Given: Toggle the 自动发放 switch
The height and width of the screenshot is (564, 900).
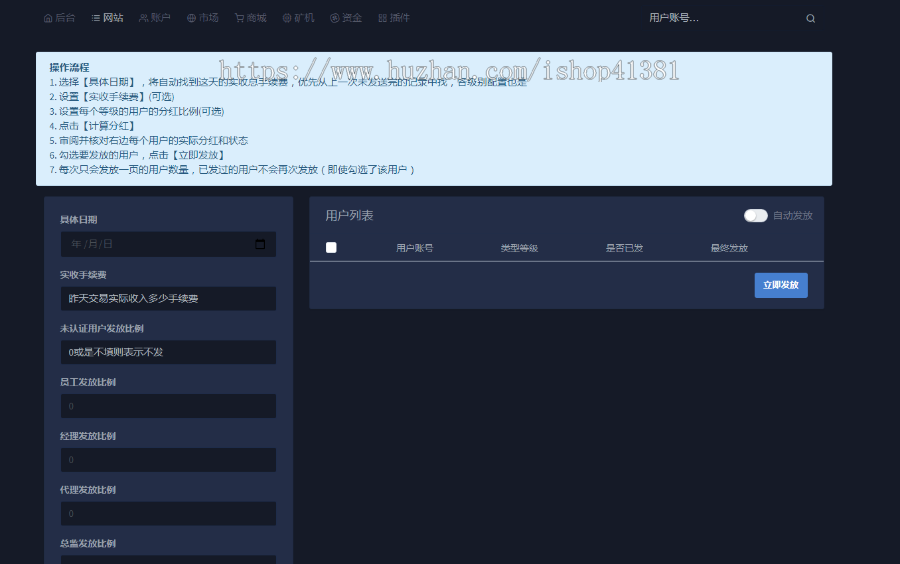Looking at the screenshot, I should coord(755,215).
